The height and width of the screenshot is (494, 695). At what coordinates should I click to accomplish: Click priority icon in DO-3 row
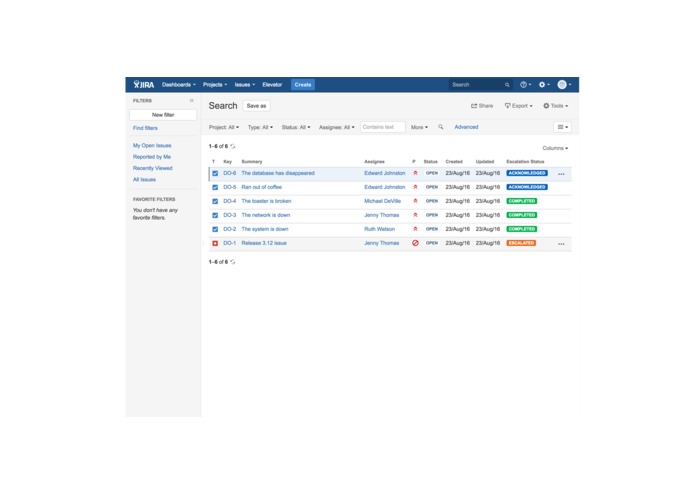415,215
